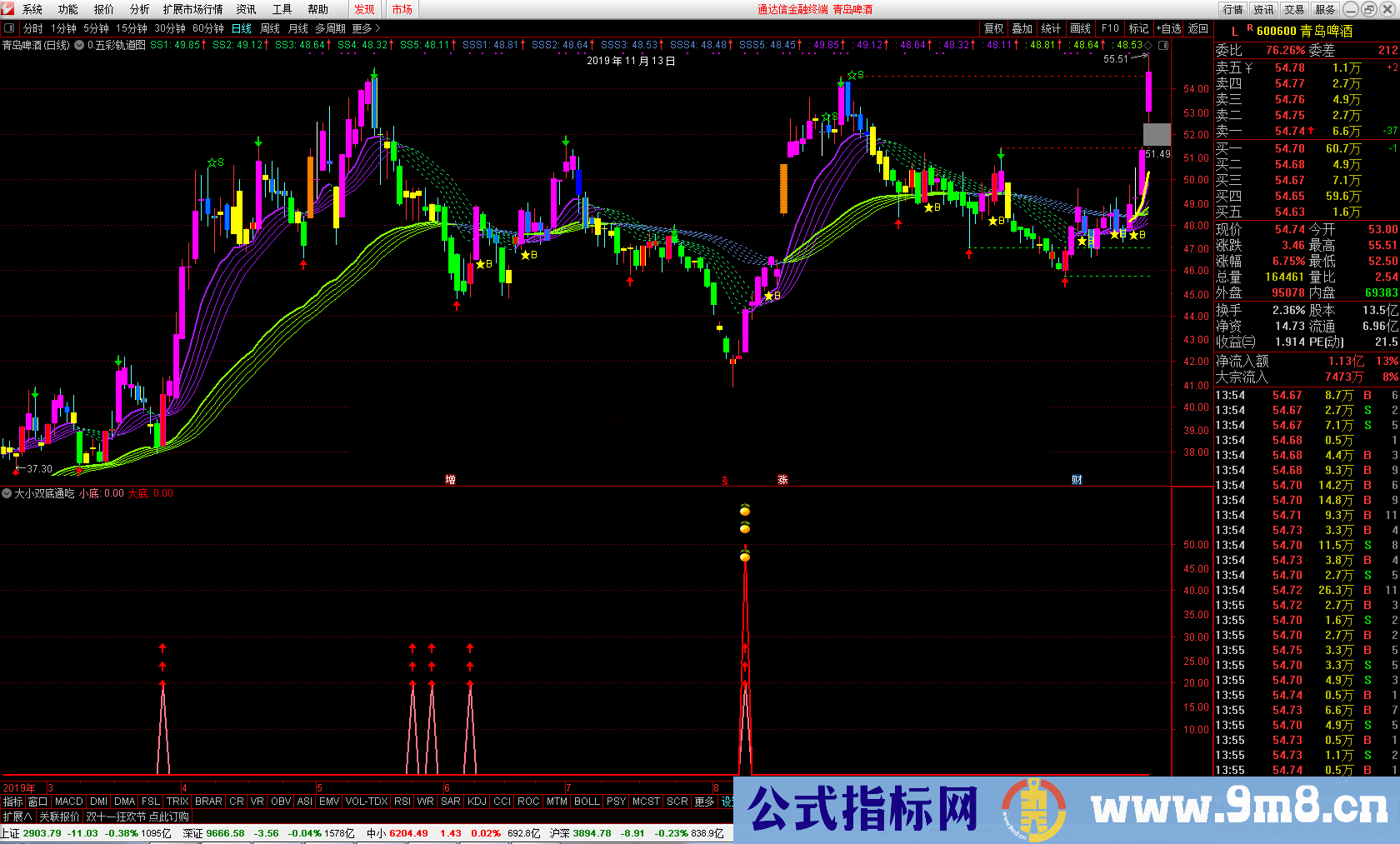Click the red L label beside stock code
Viewport: 1400px width, 844px height.
click(1235, 31)
